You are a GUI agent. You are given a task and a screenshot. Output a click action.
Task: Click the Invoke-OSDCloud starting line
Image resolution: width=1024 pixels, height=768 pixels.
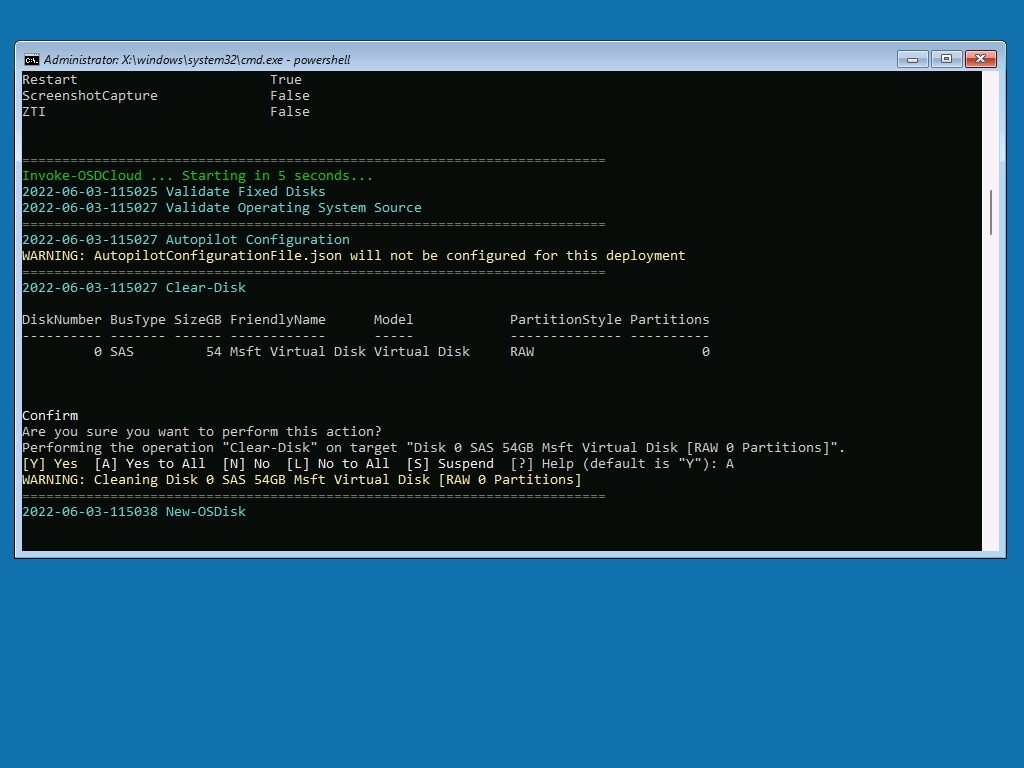click(197, 176)
